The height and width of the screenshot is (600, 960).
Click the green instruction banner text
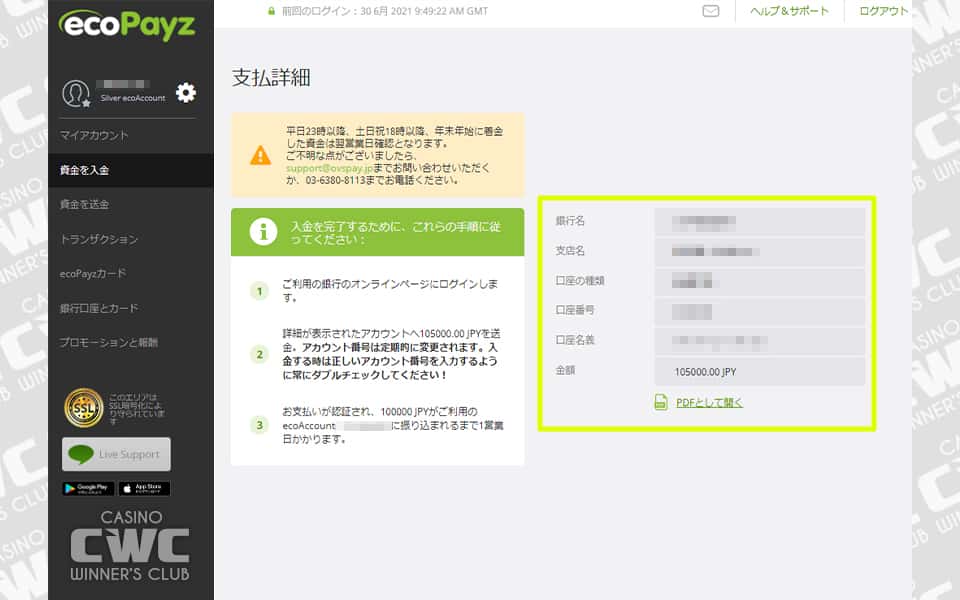click(x=396, y=233)
